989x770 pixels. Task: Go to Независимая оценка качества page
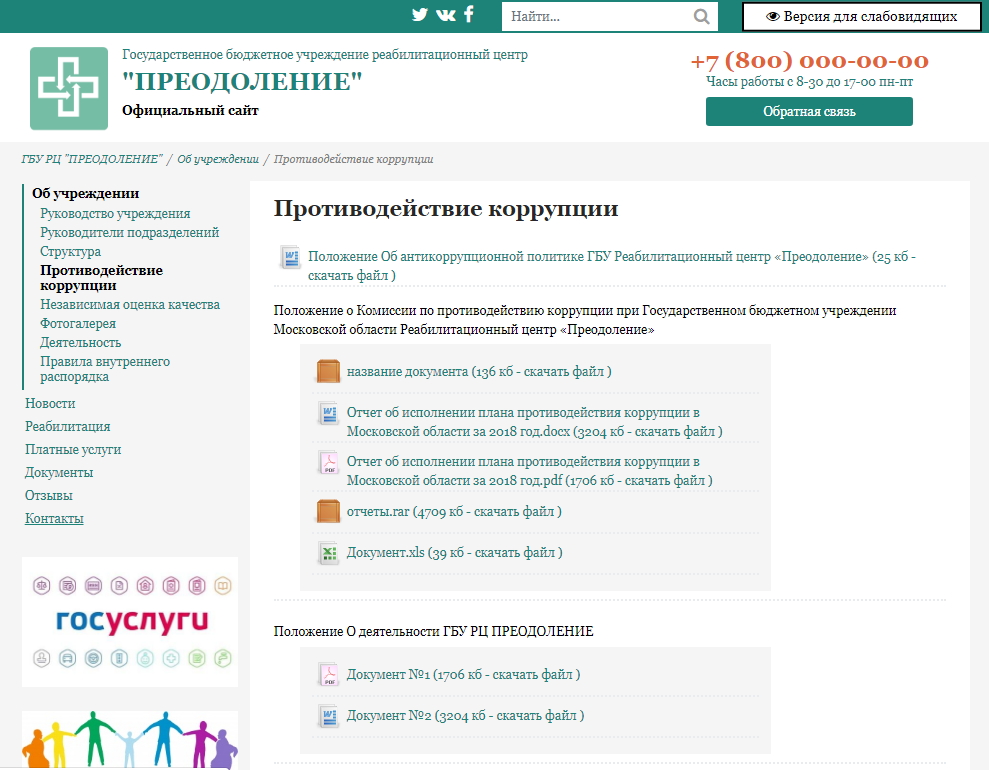pos(130,304)
